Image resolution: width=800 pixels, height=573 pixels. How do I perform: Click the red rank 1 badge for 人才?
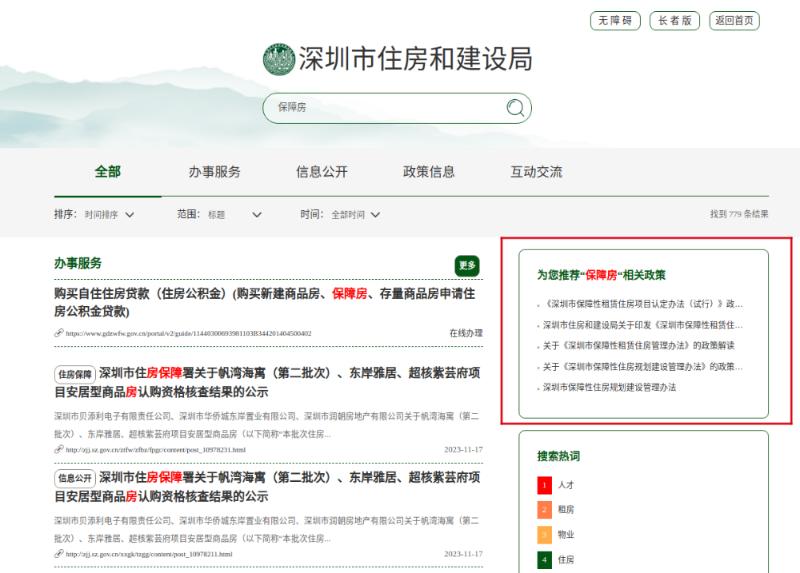pyautogui.click(x=544, y=485)
